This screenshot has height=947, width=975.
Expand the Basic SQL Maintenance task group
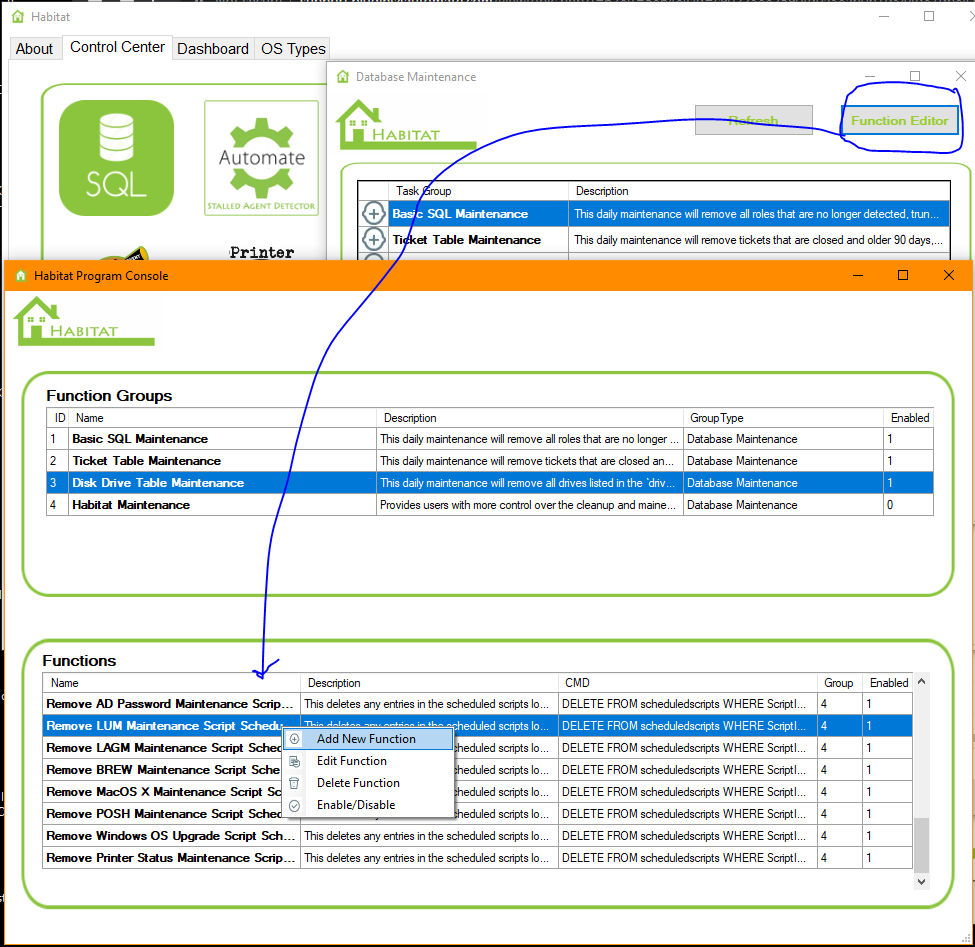pos(373,213)
